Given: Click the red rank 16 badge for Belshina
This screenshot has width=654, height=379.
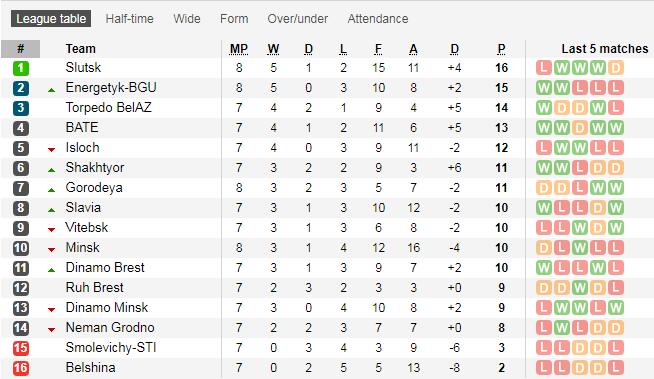Looking at the screenshot, I should [x=20, y=368].
